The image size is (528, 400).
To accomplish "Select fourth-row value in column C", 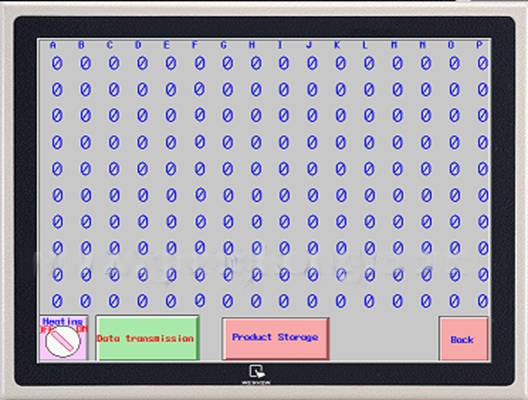I will (114, 143).
